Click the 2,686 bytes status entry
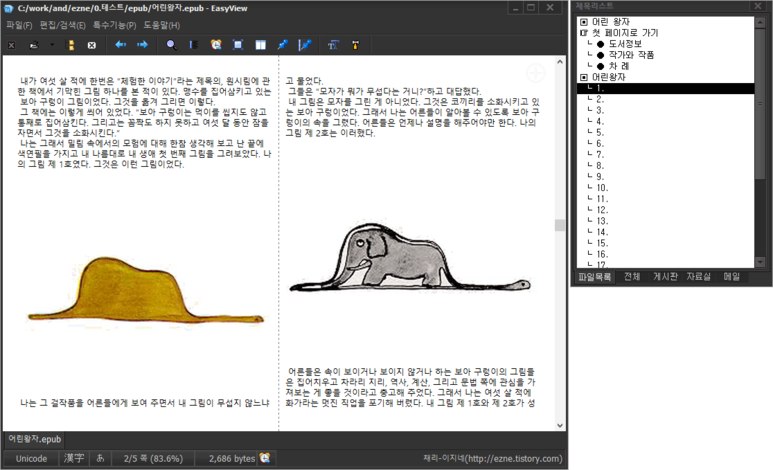 tap(232, 459)
